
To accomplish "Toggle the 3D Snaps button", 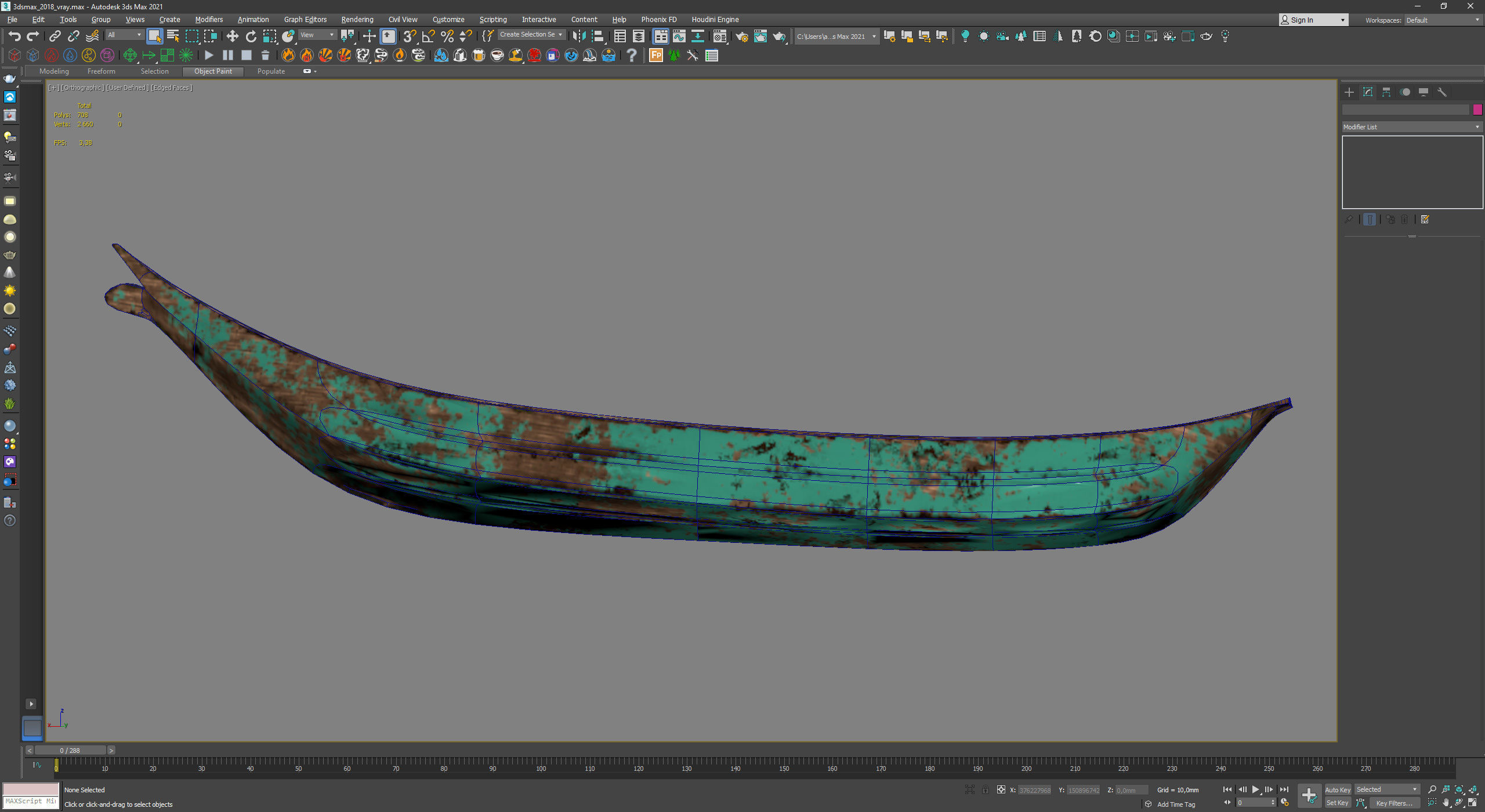I will [409, 37].
